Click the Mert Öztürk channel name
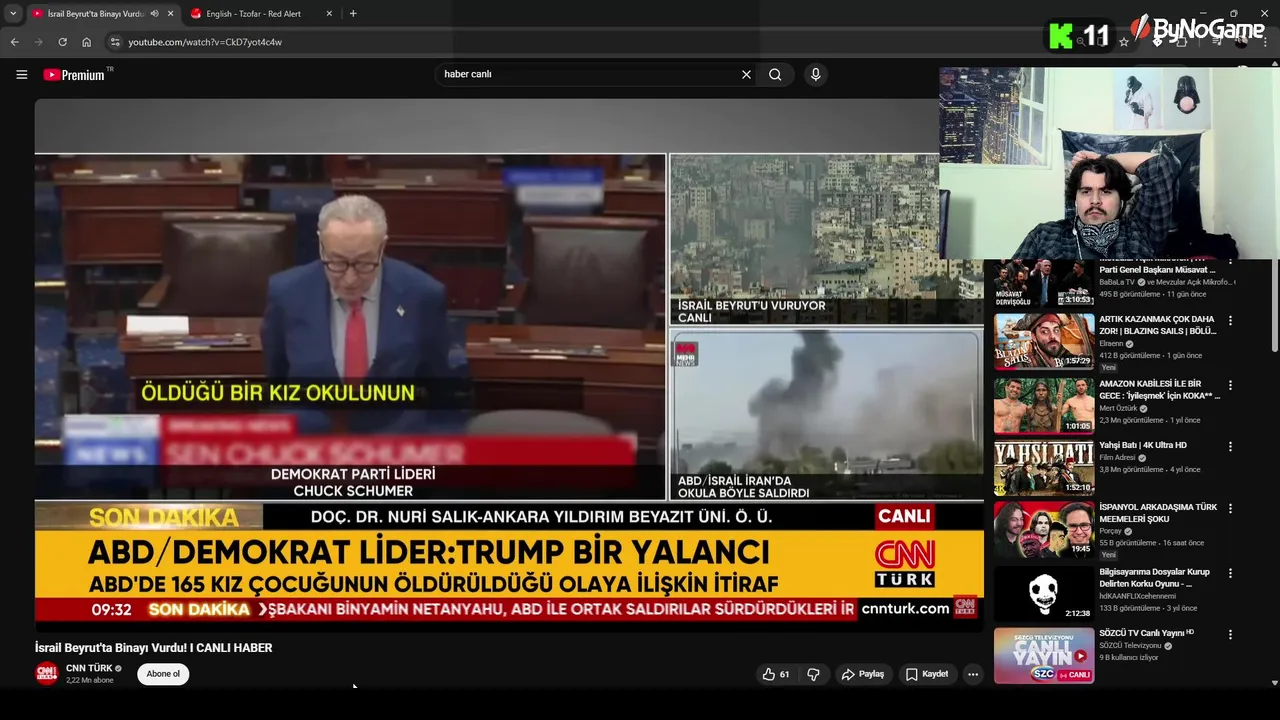 coord(1120,408)
